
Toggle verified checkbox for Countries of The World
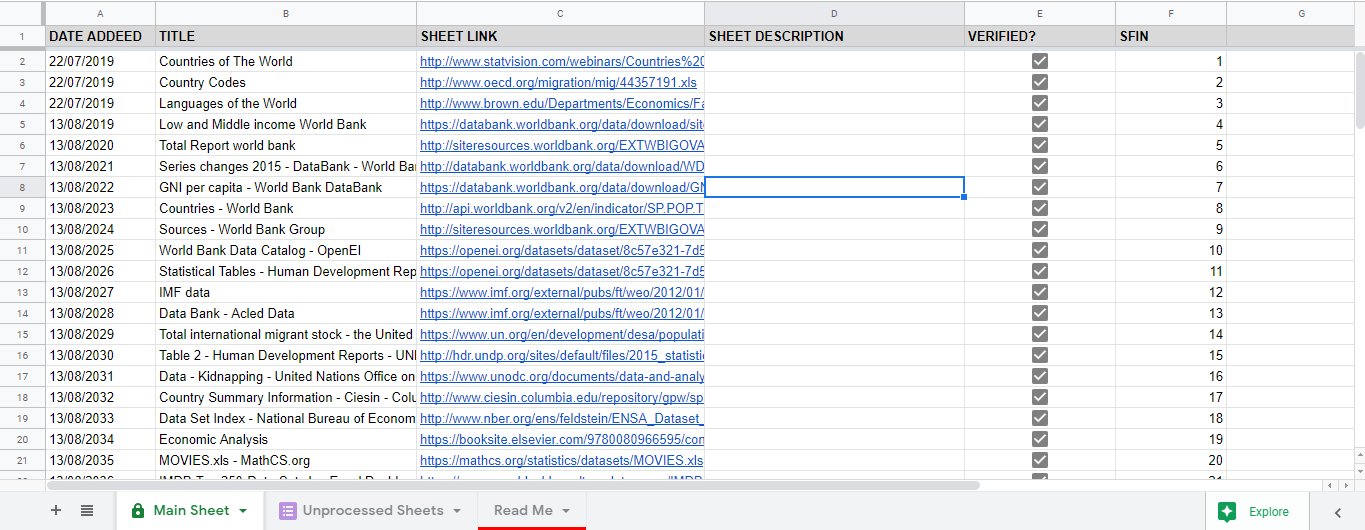1040,61
